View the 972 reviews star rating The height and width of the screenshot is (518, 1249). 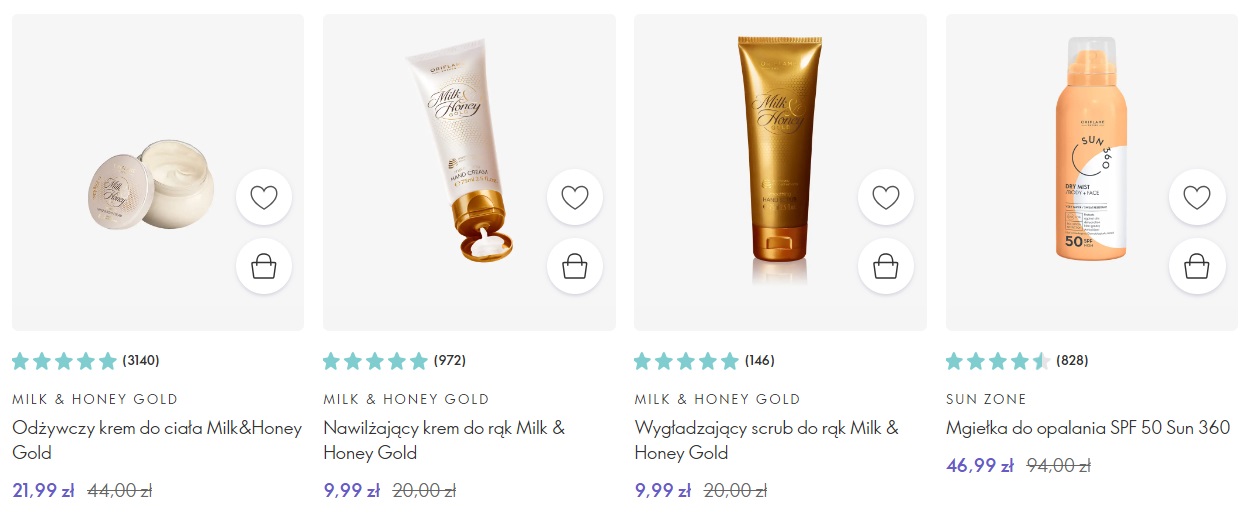pyautogui.click(x=375, y=361)
